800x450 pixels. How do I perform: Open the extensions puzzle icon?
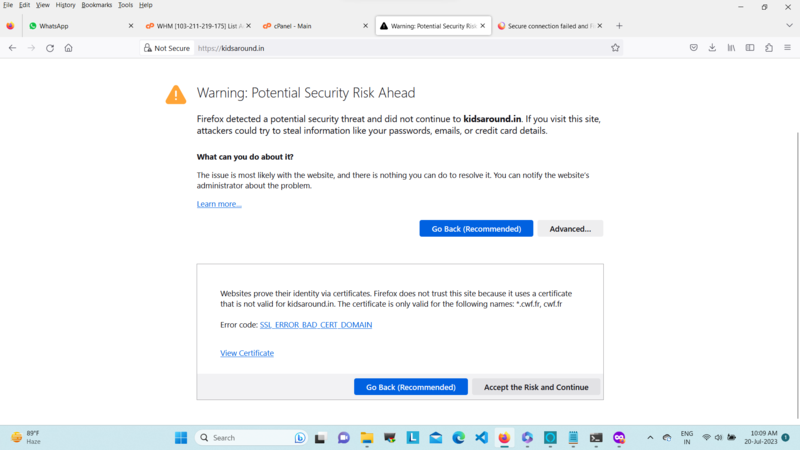[769, 47]
